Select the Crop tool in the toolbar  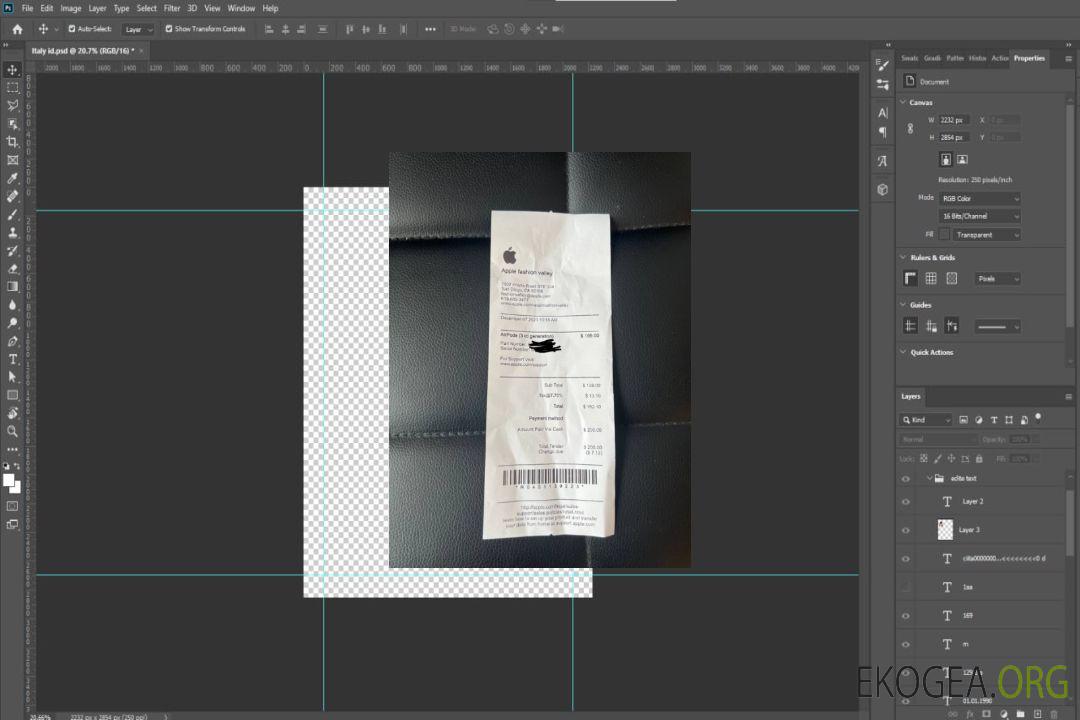13,142
